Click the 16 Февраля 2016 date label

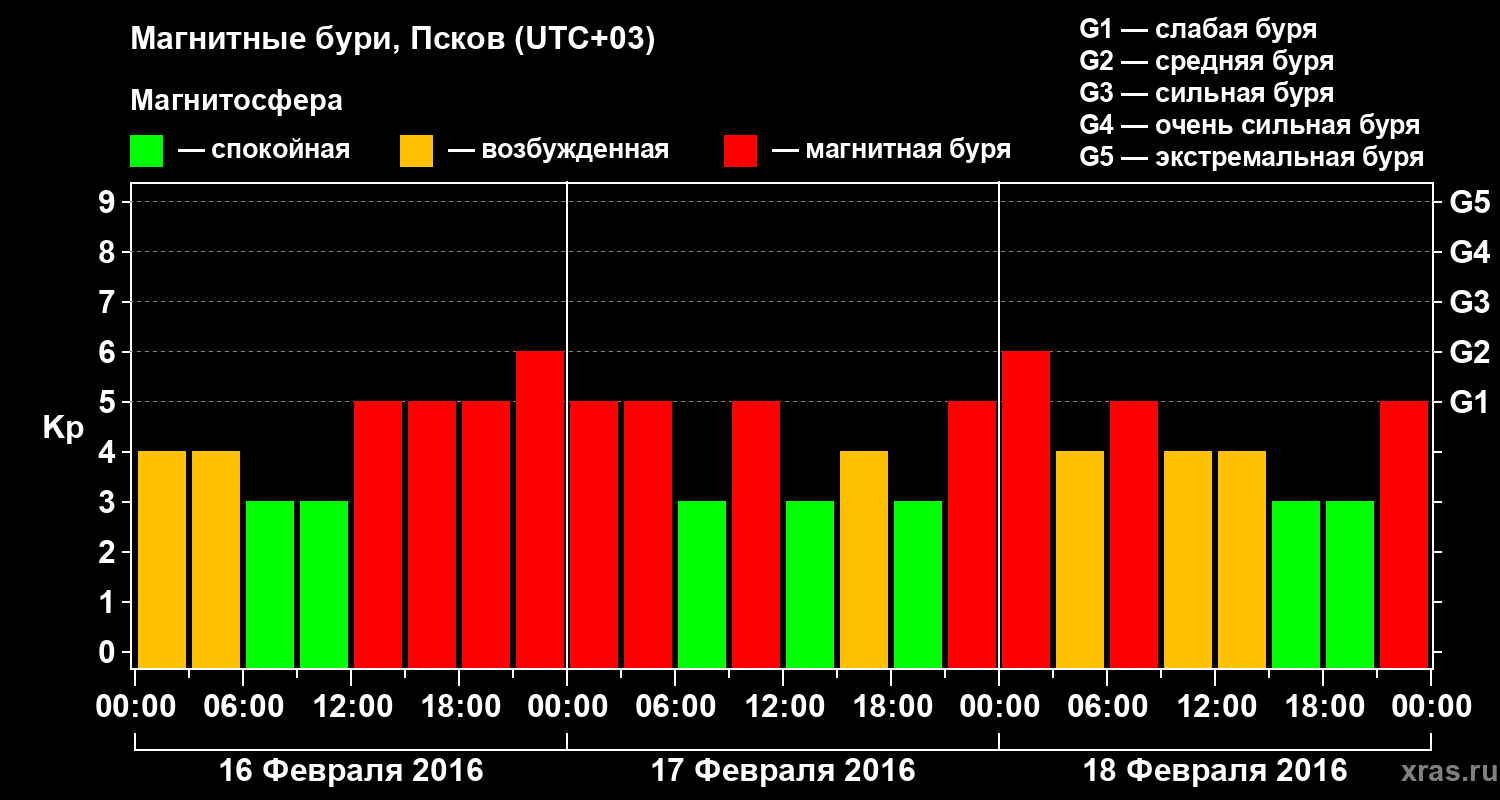click(x=351, y=771)
